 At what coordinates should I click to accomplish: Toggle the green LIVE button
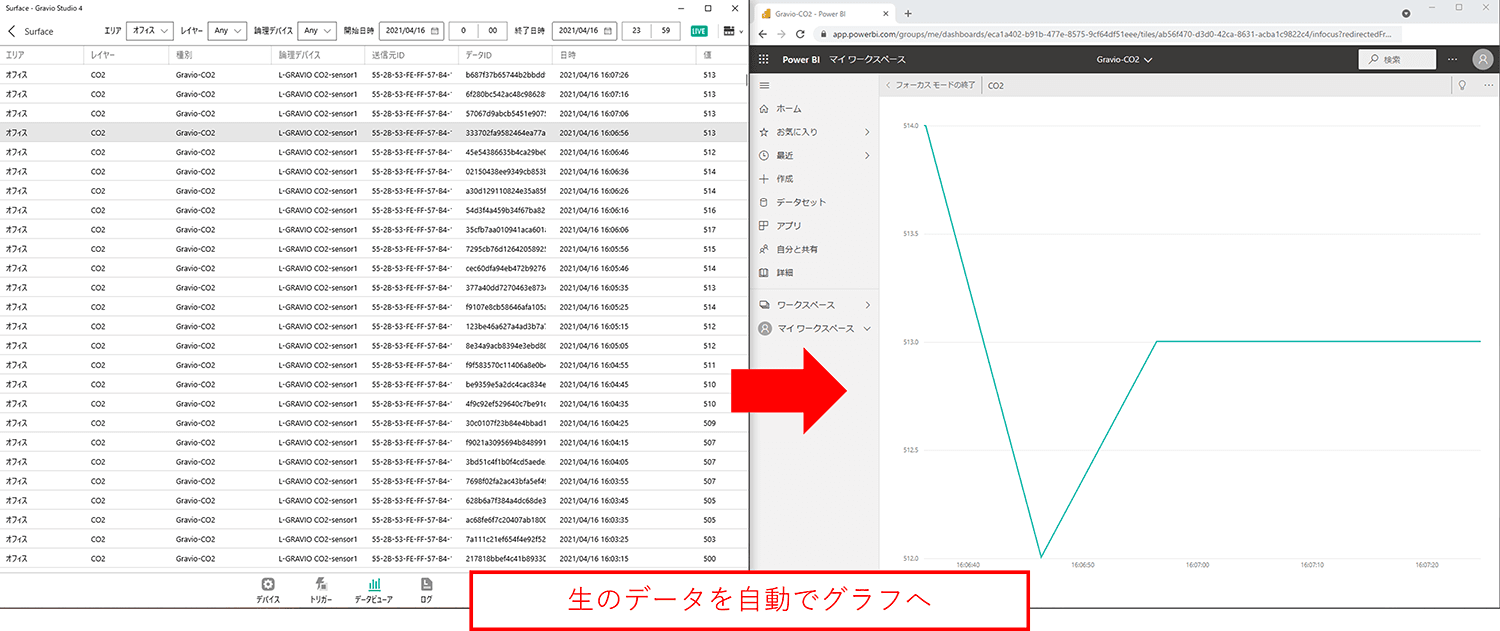click(700, 31)
